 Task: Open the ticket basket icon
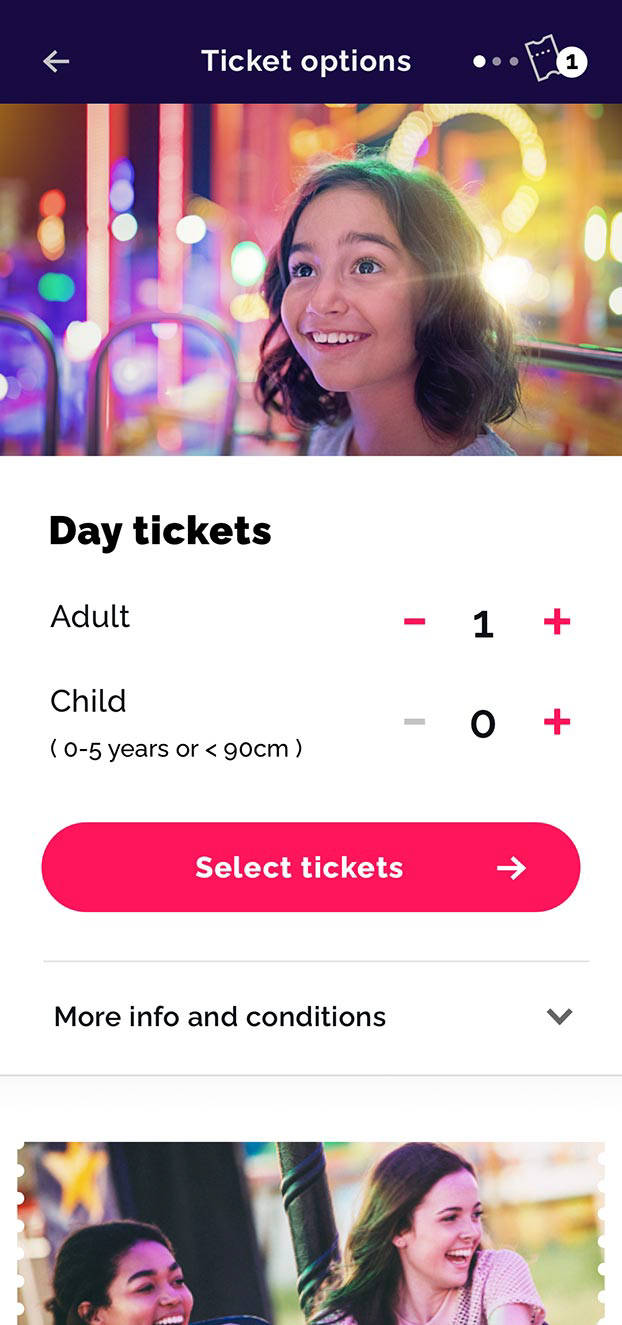coord(542,59)
